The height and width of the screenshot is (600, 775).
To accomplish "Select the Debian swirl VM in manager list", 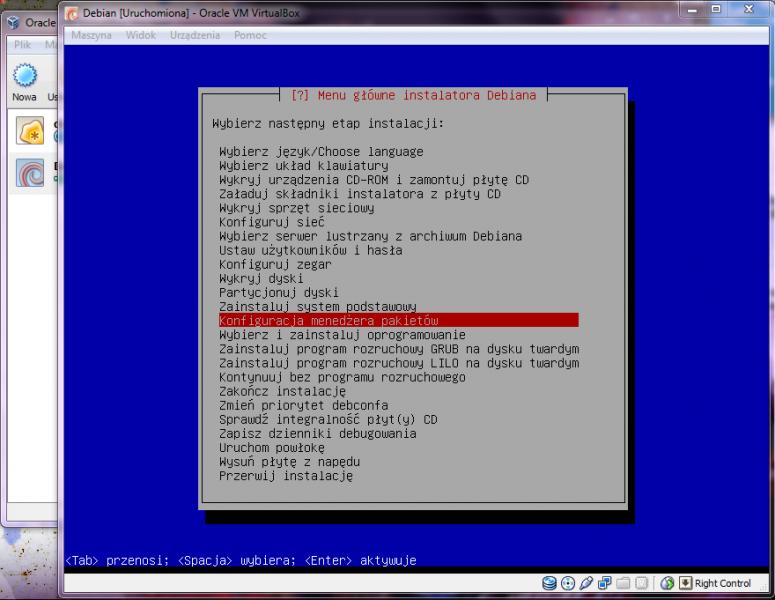I will (30, 173).
